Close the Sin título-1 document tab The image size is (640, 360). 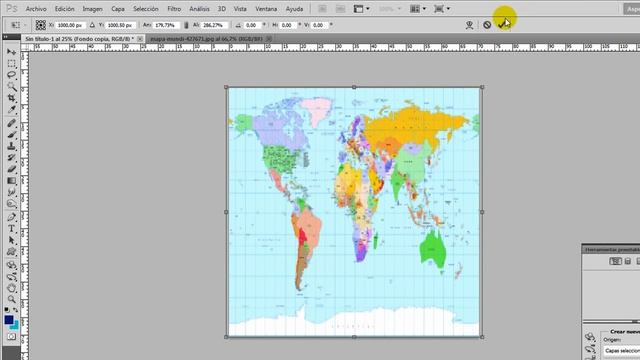click(x=140, y=38)
